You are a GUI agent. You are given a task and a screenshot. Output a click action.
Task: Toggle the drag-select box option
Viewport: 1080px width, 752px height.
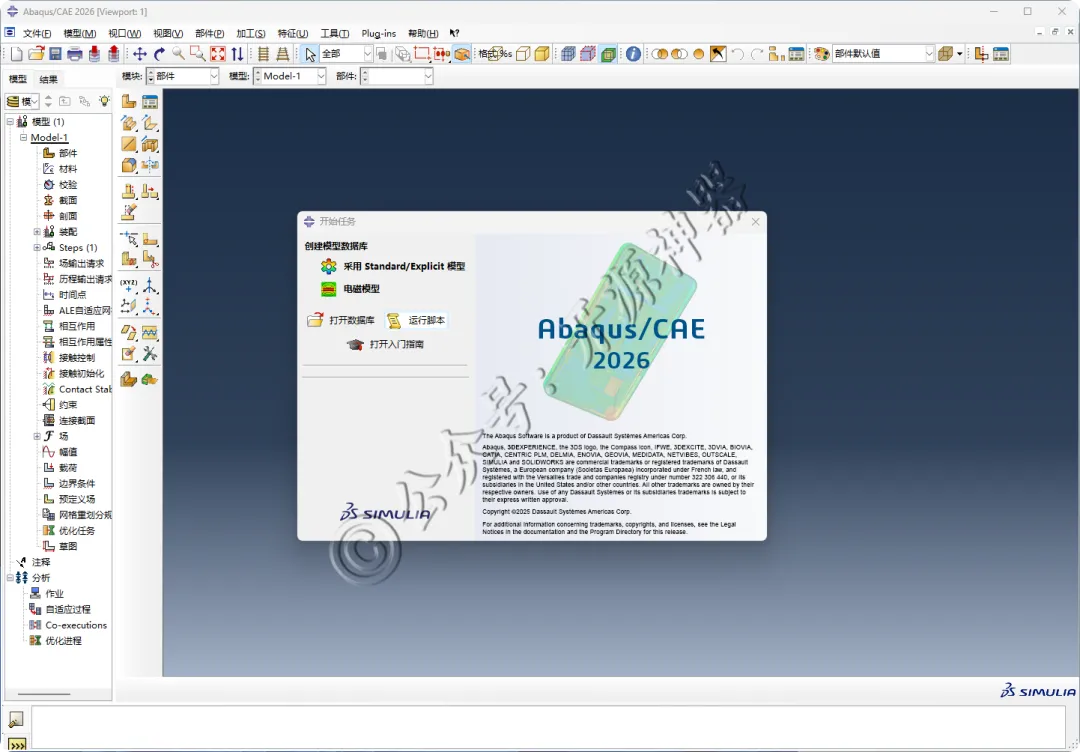(422, 54)
